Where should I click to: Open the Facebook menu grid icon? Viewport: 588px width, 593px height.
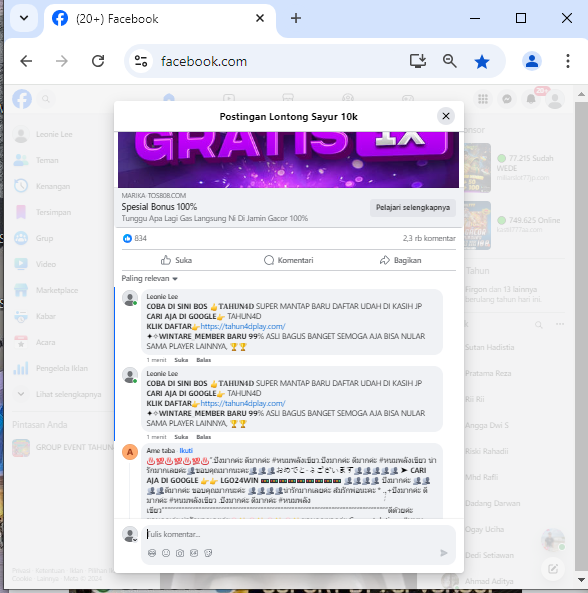(x=483, y=99)
